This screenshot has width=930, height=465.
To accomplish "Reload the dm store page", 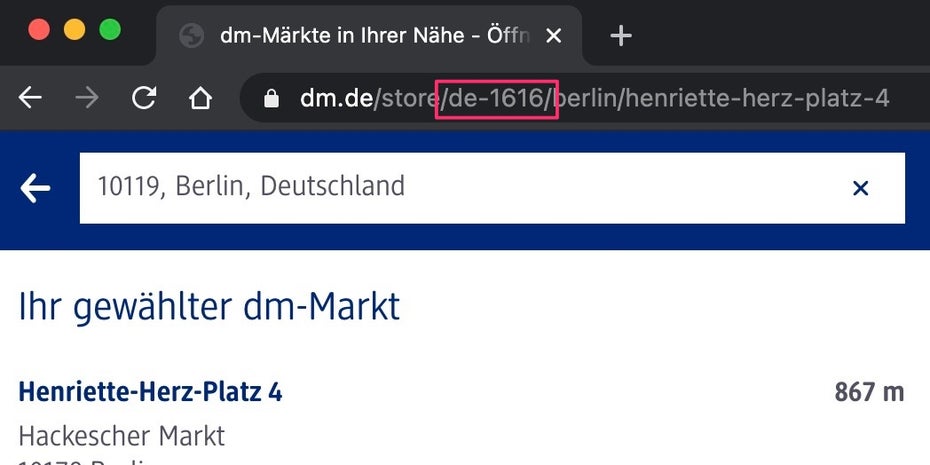I will click(x=144, y=98).
